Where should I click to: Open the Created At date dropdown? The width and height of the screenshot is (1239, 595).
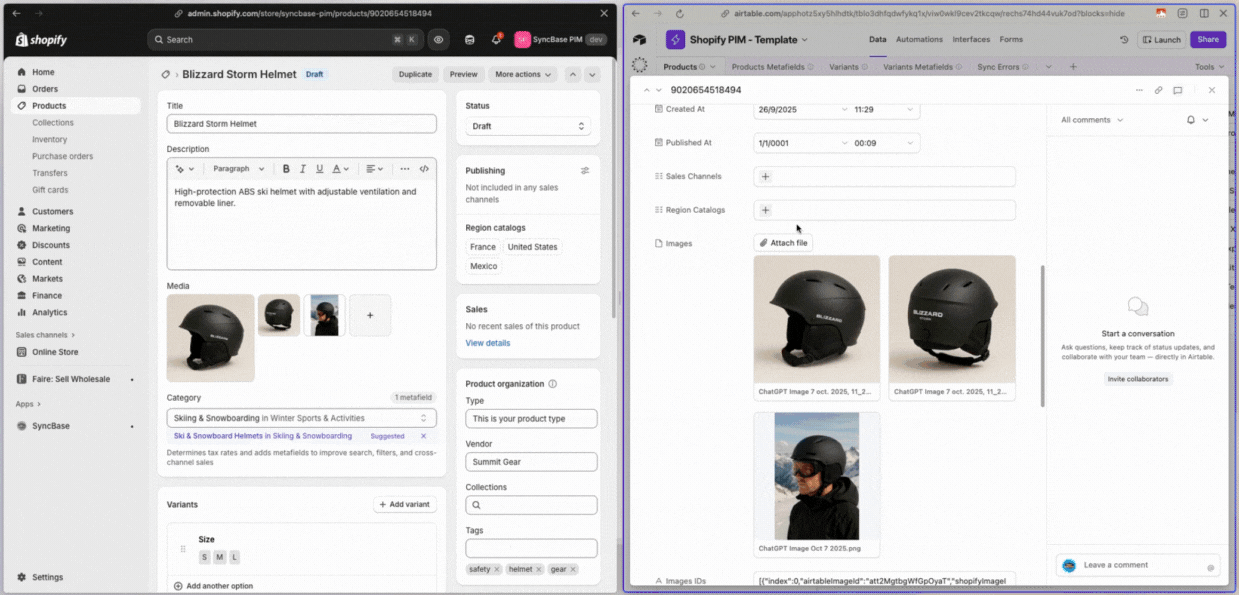click(x=801, y=109)
